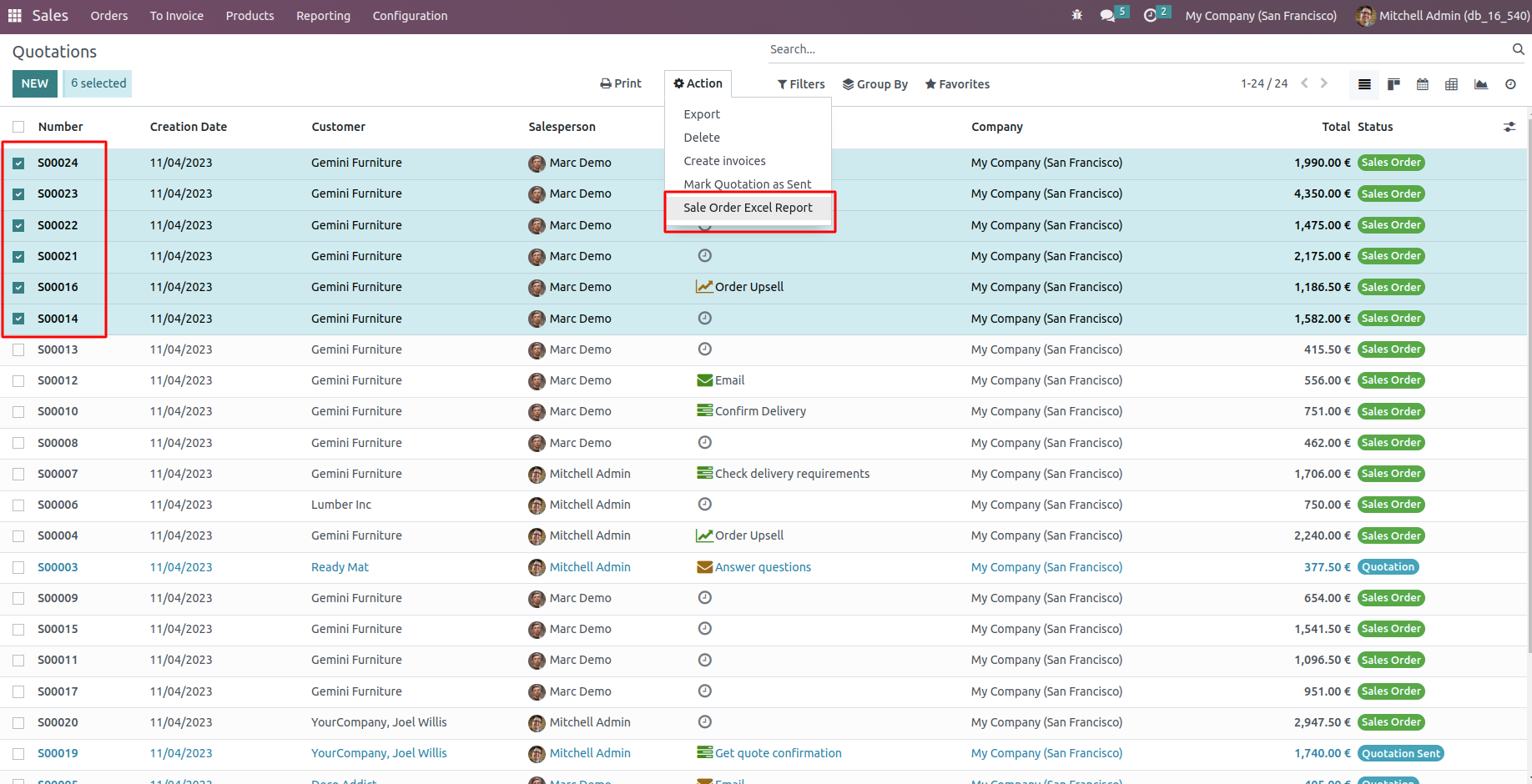1532x784 pixels.
Task: Expand the Filters dropdown
Action: 801,84
